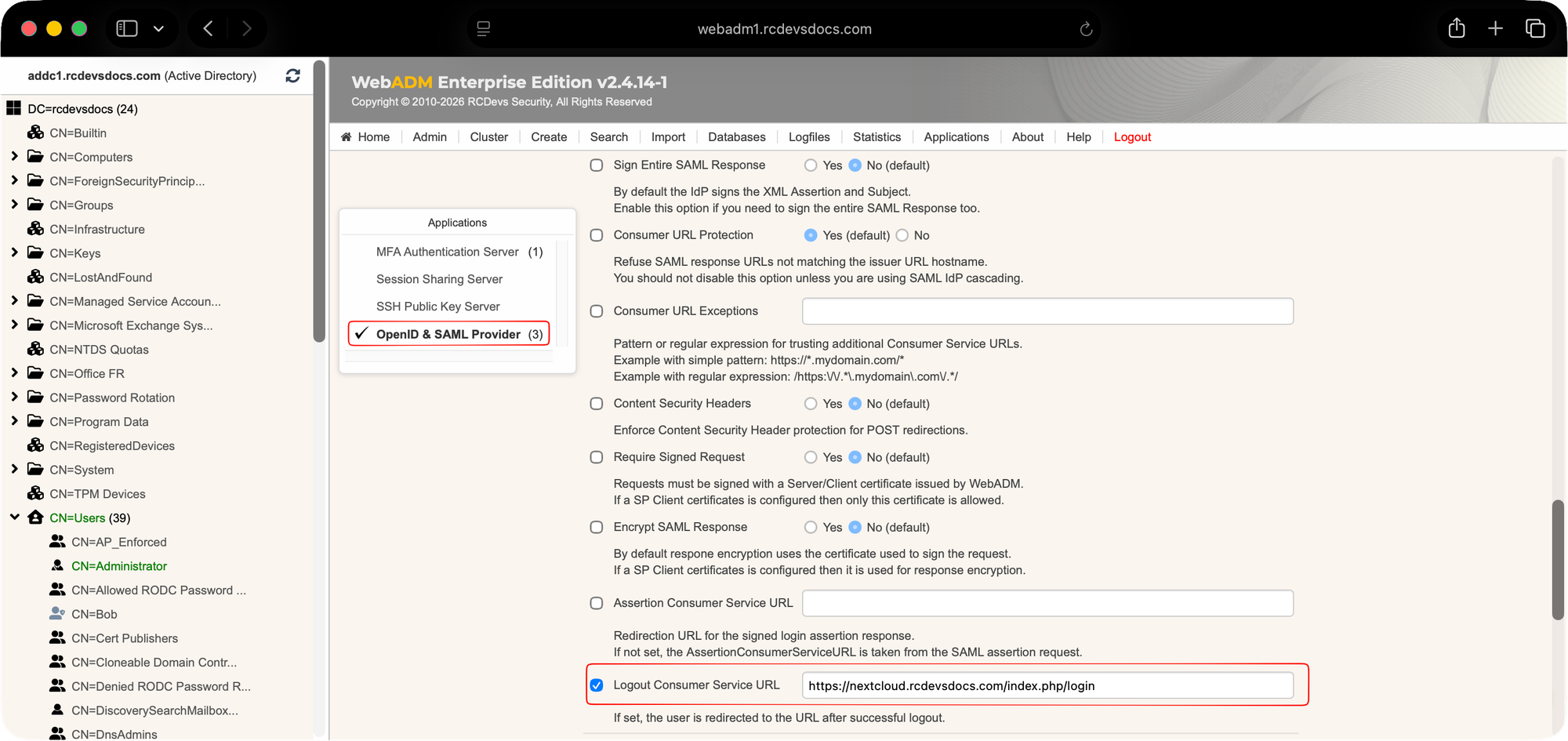This screenshot has width=1568, height=741.
Task: Uncheck the Logout Consumer Service URL checkbox
Action: (597, 685)
